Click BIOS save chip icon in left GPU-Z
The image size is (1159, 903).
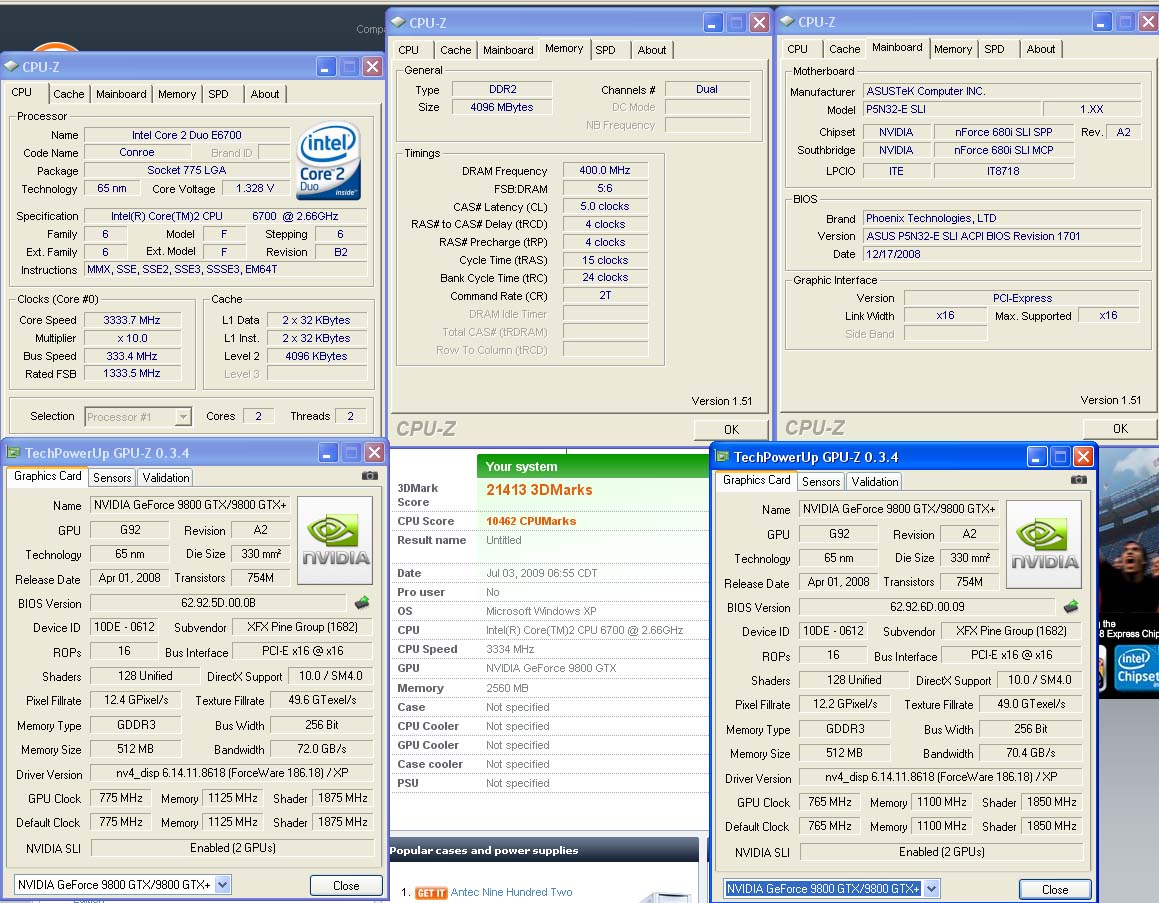(361, 603)
